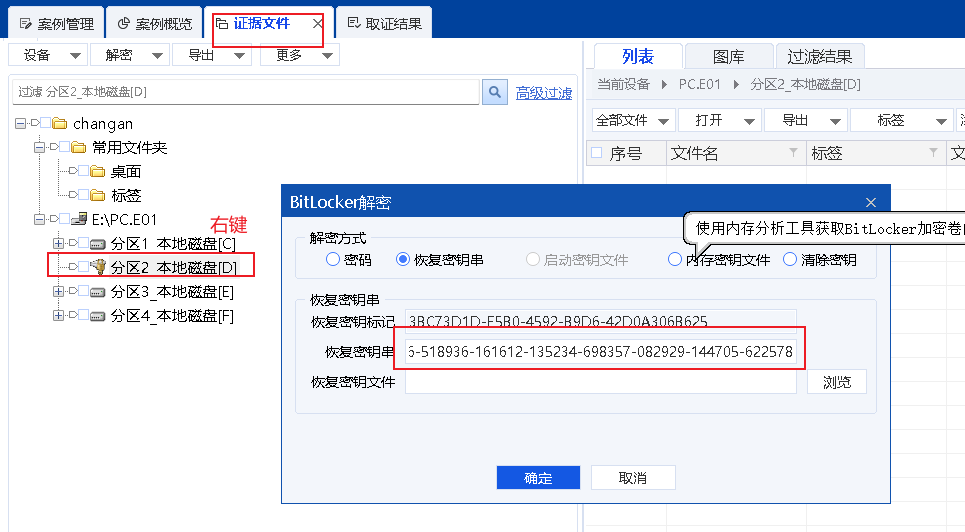Select the 过滤结果 view tab
The width and height of the screenshot is (965, 532).
820,57
